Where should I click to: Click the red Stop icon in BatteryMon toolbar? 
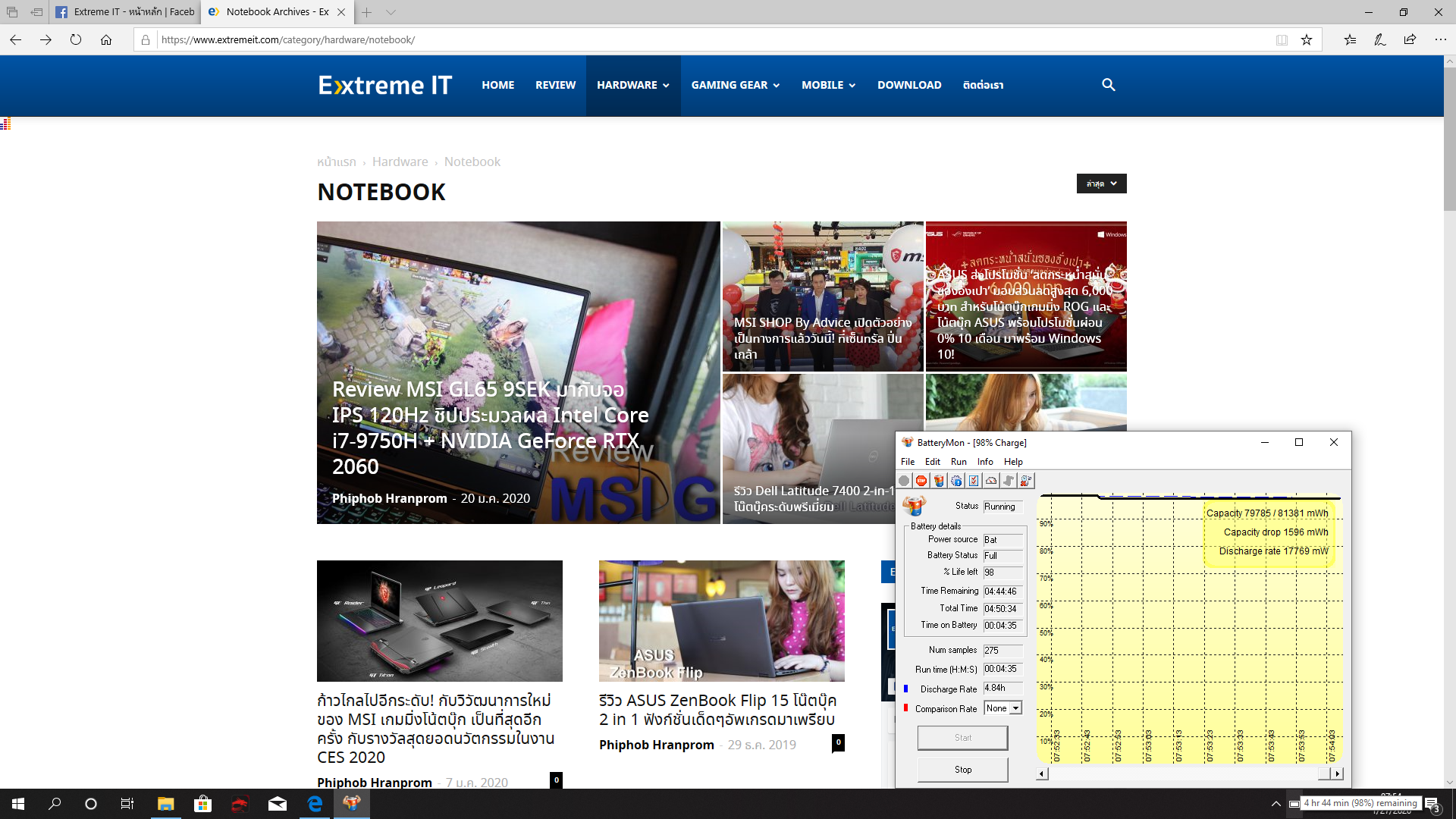[921, 481]
